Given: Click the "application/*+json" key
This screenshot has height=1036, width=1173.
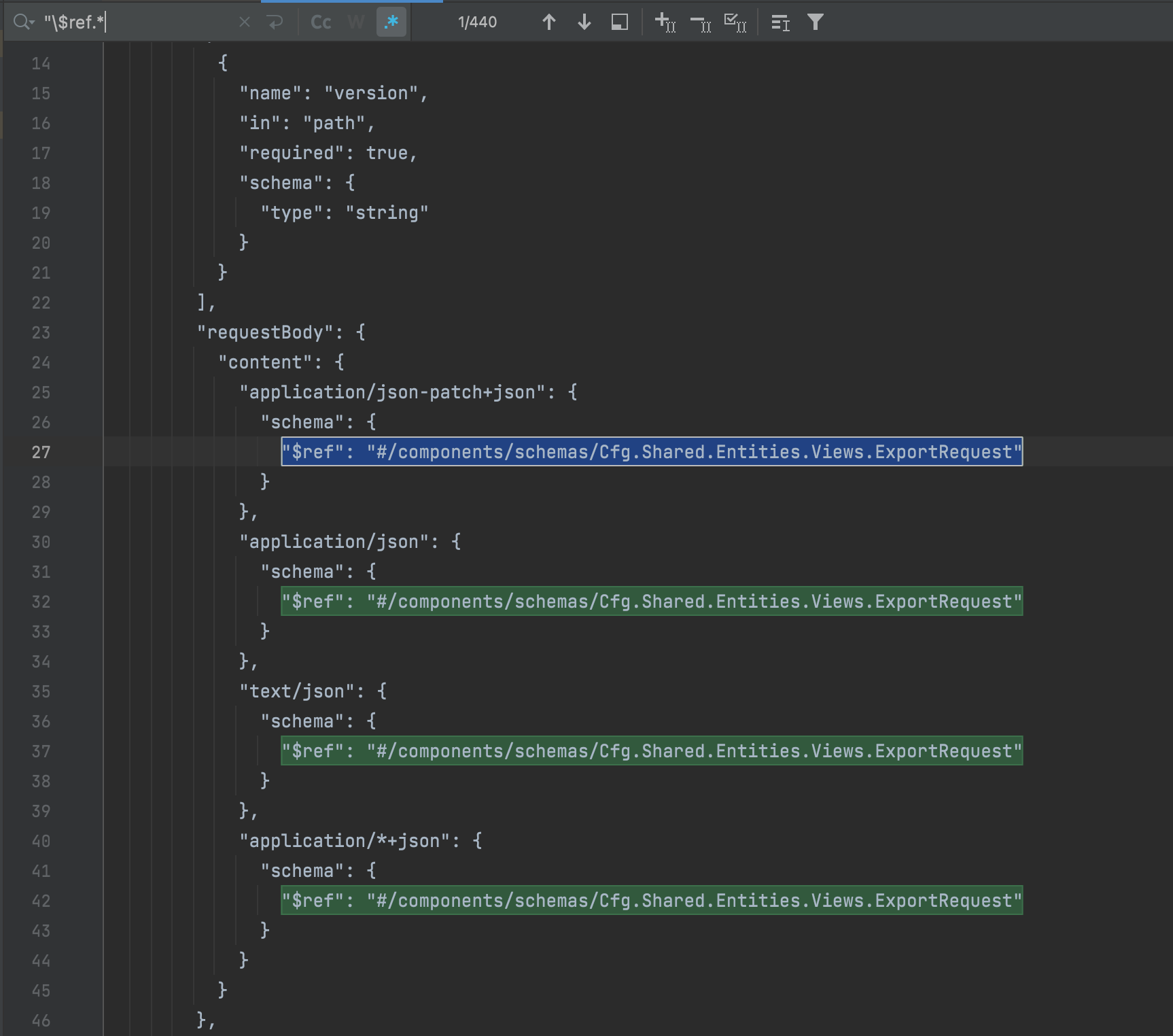Looking at the screenshot, I should point(345,841).
